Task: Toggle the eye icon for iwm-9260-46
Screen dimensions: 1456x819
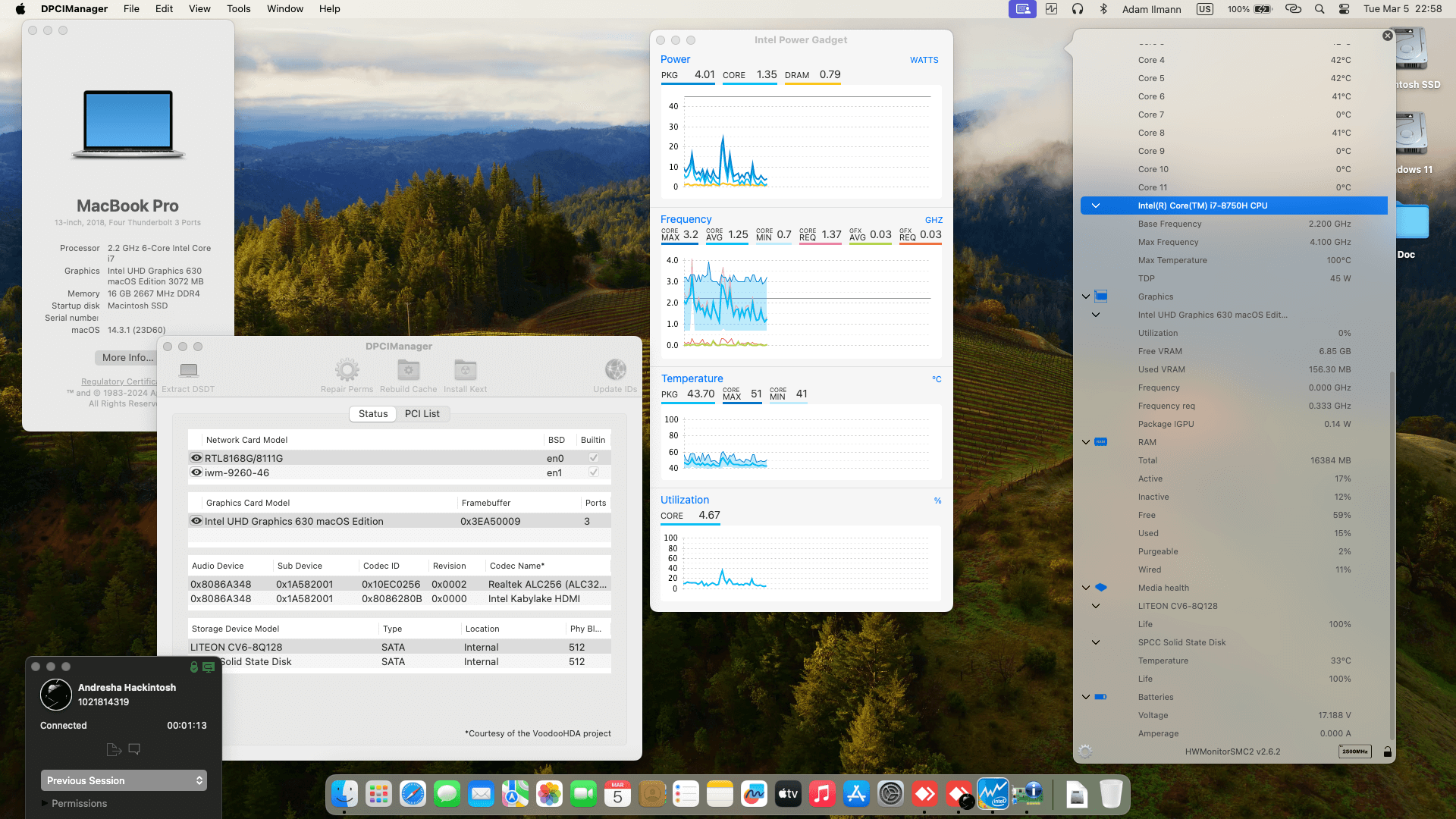Action: 196,472
